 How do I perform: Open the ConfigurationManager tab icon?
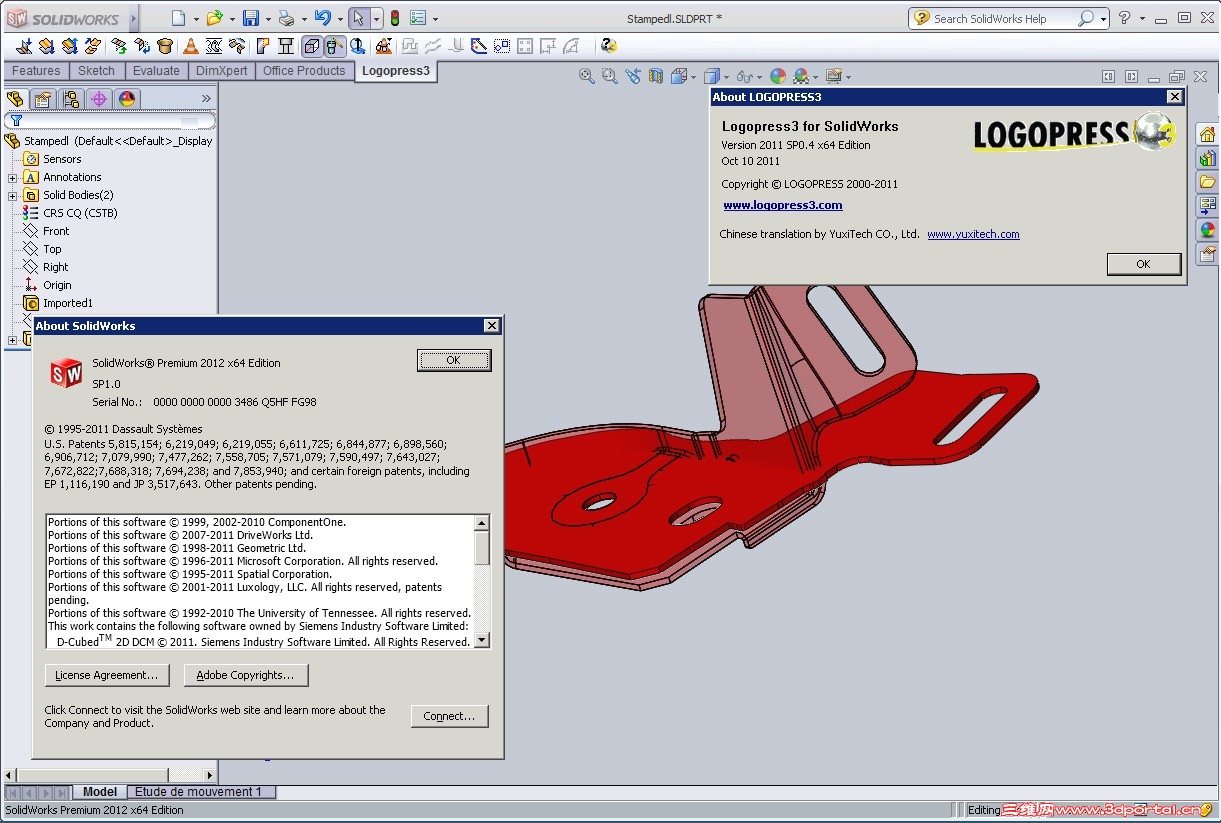pyautogui.click(x=70, y=98)
